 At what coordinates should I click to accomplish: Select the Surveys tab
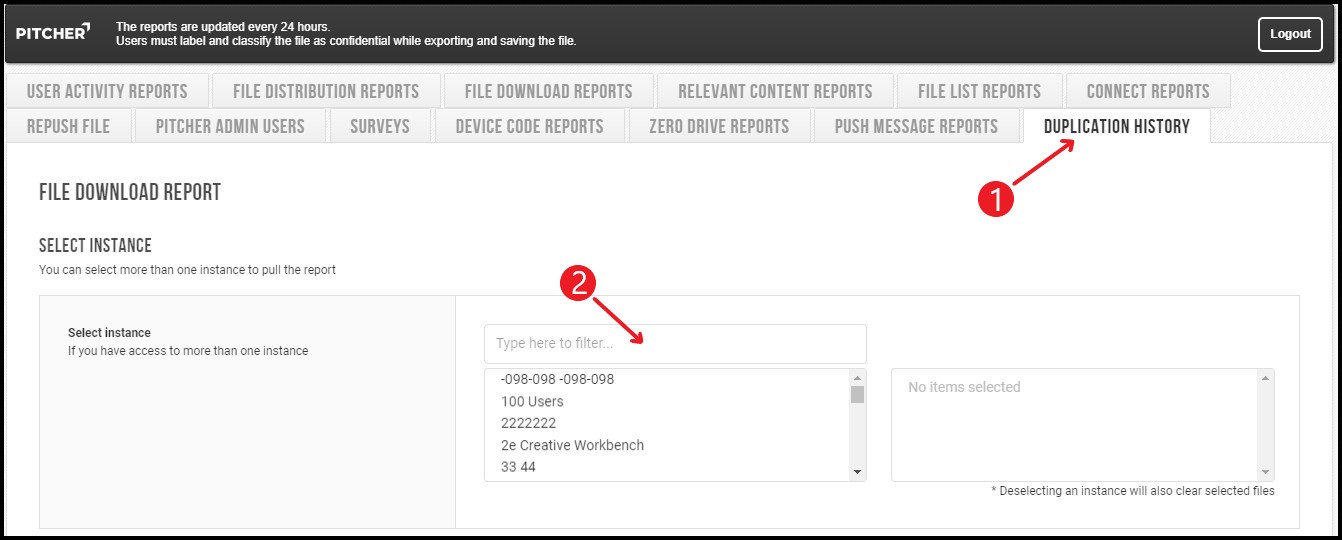click(x=380, y=126)
